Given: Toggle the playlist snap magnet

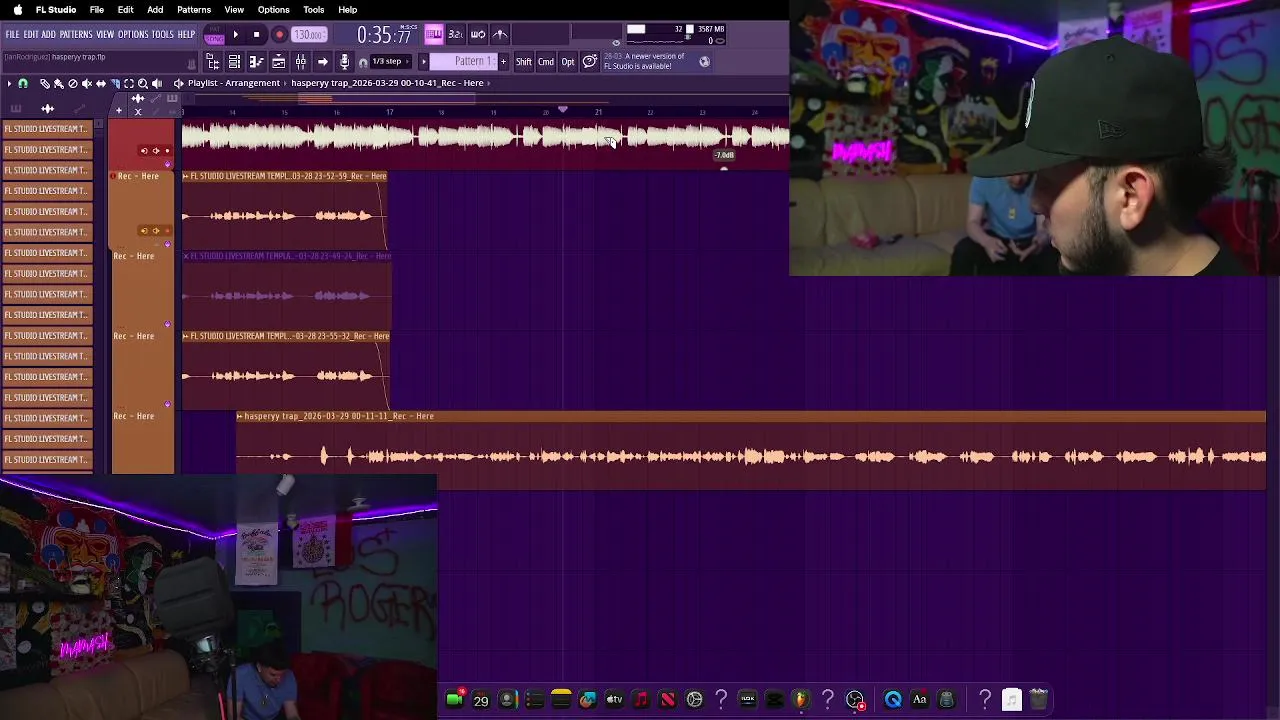Looking at the screenshot, I should click(x=23, y=84).
